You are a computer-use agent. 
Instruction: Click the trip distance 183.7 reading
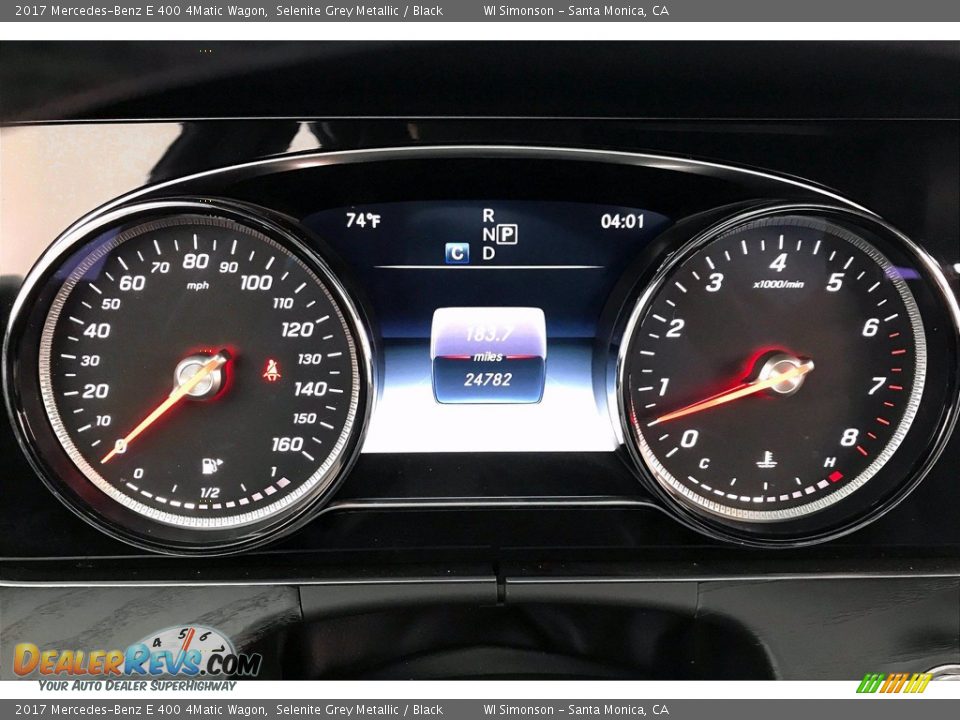489,334
